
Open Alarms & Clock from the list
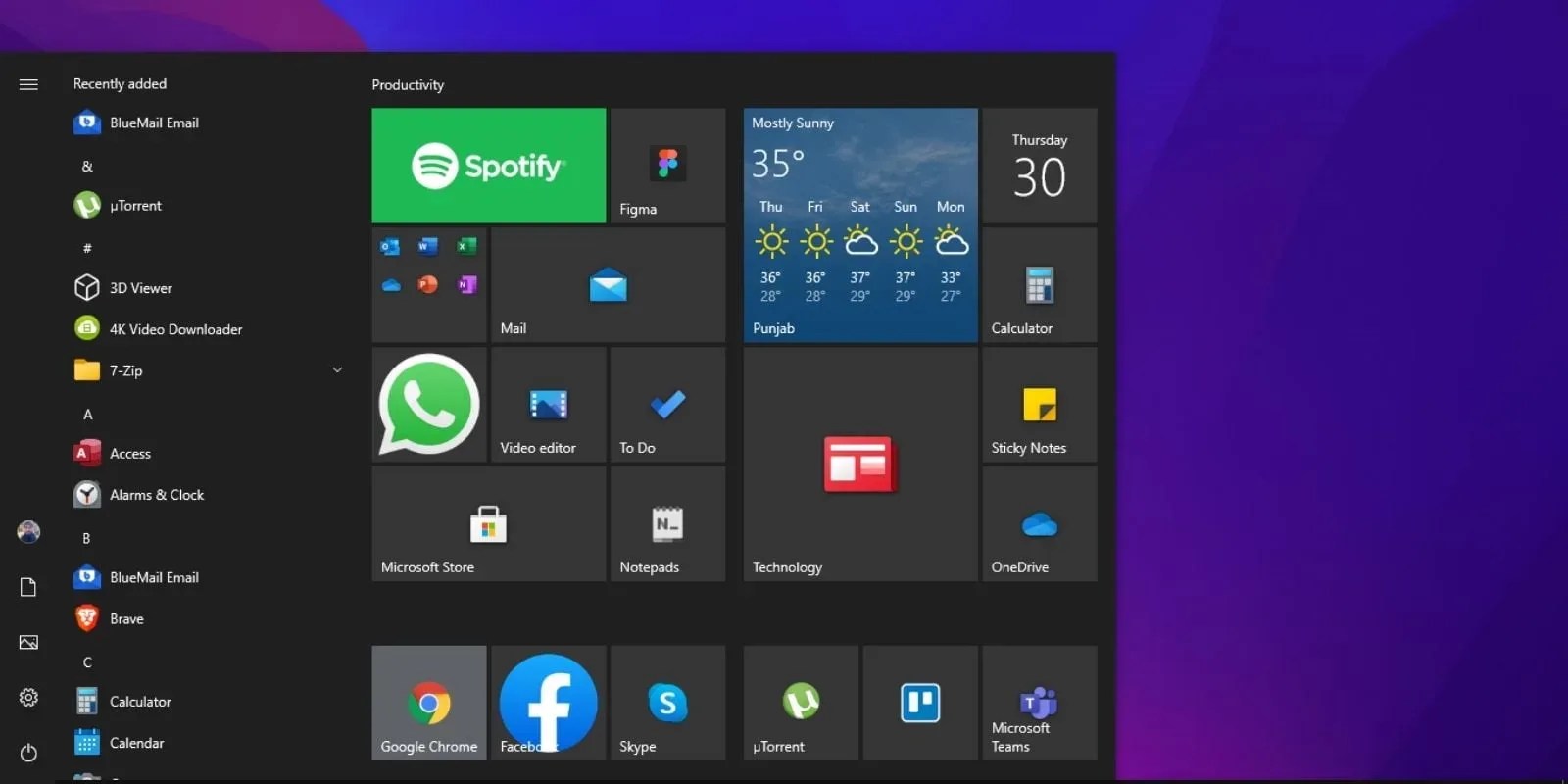click(x=208, y=495)
